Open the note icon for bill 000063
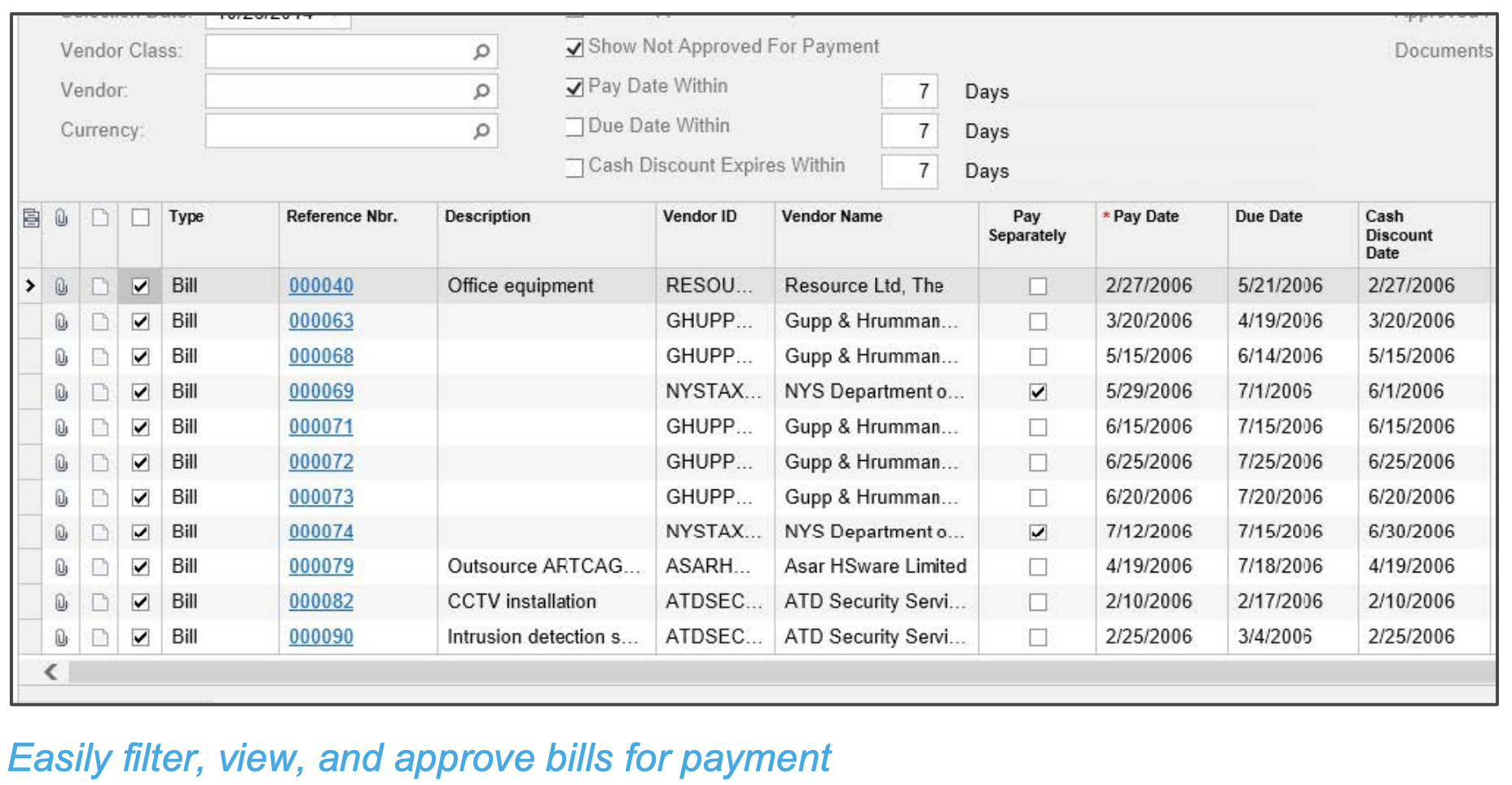This screenshot has width=1512, height=785. click(x=100, y=322)
